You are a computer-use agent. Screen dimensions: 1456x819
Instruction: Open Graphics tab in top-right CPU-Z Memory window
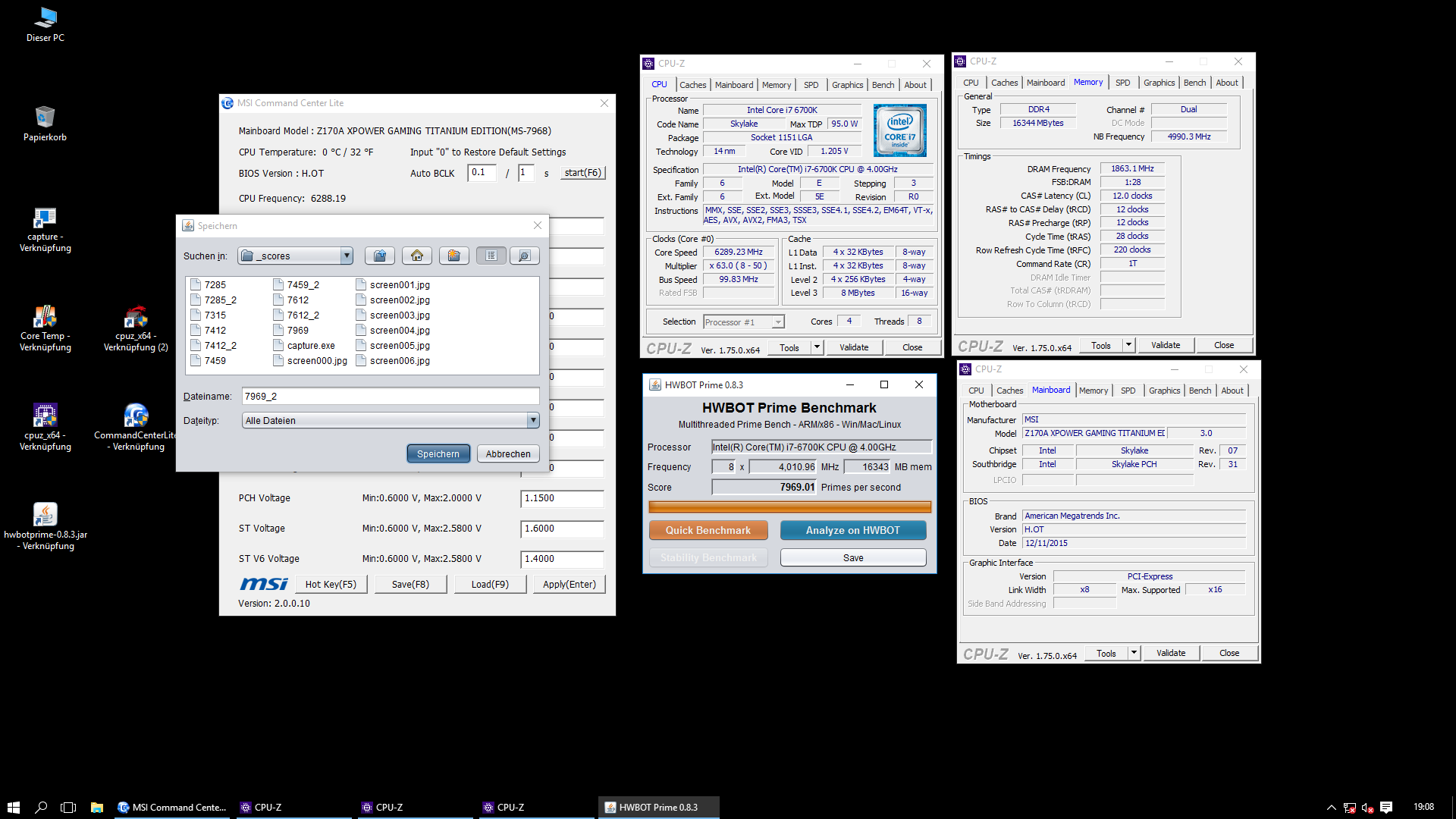pos(1159,83)
